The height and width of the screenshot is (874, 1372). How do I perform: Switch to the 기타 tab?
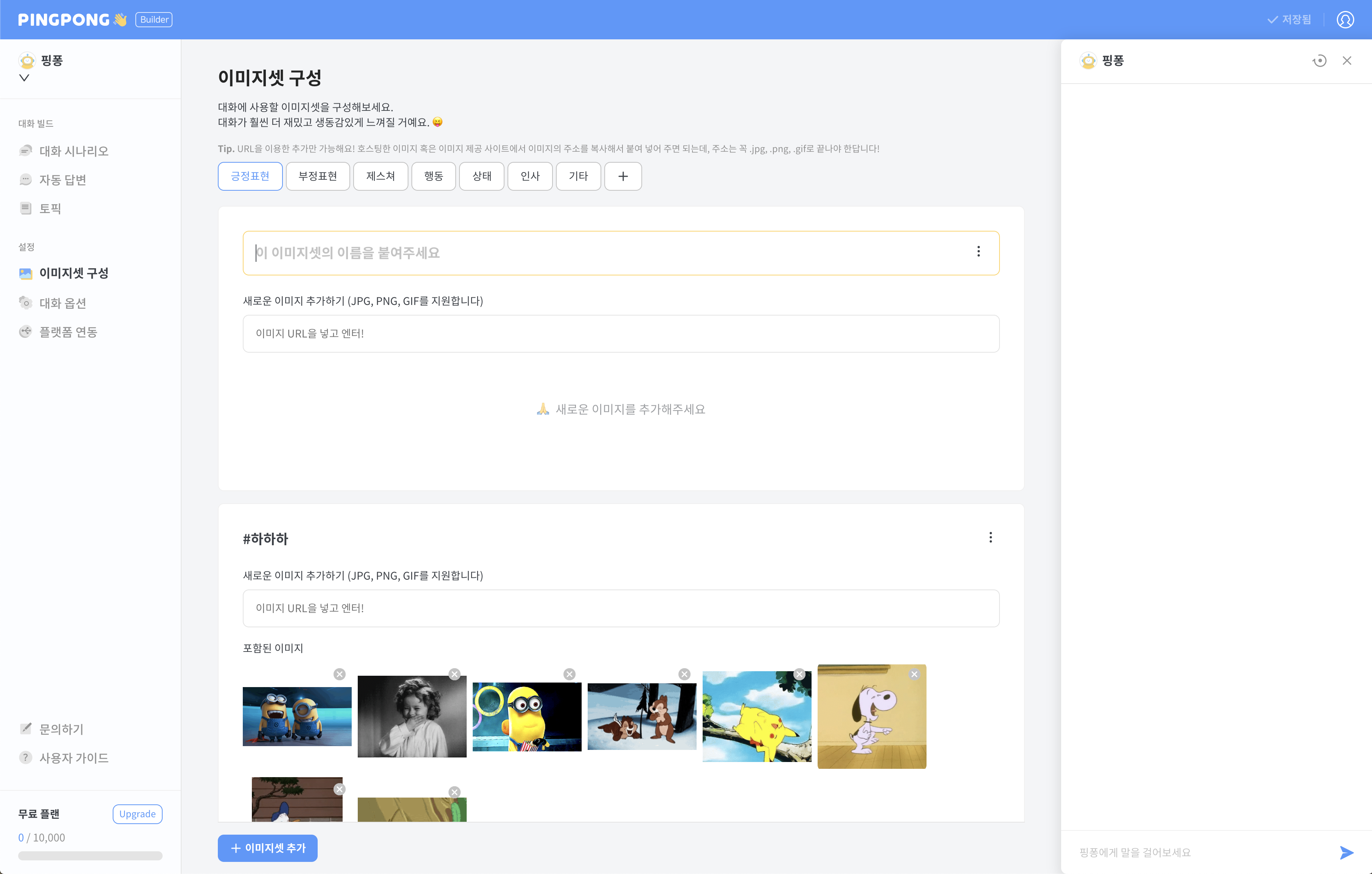(578, 176)
